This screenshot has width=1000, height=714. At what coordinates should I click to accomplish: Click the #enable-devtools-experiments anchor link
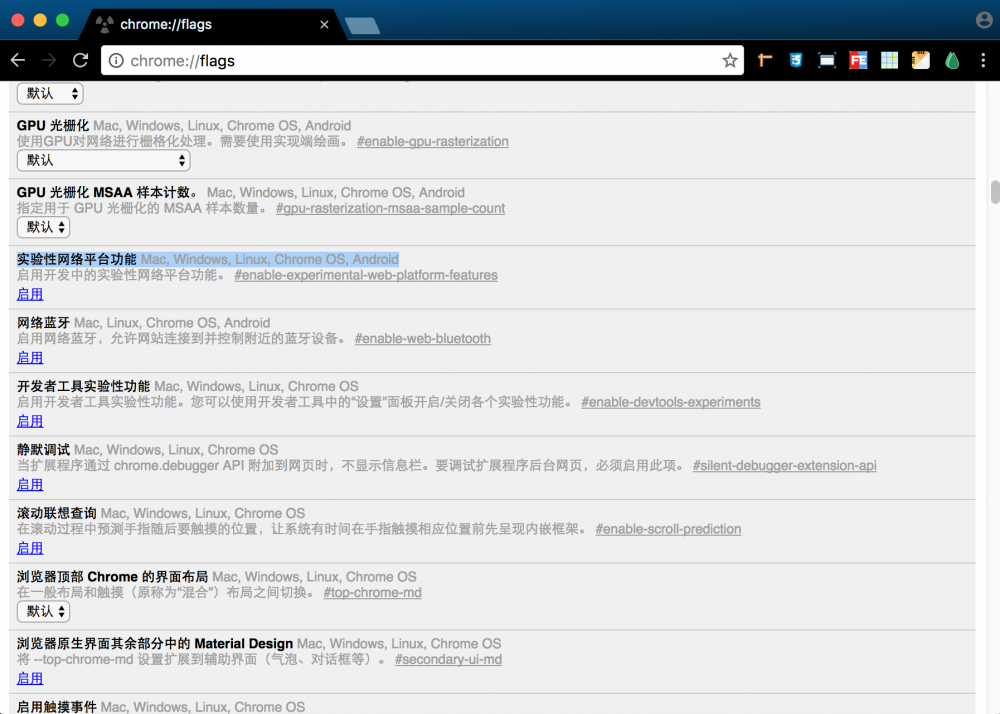coord(671,402)
